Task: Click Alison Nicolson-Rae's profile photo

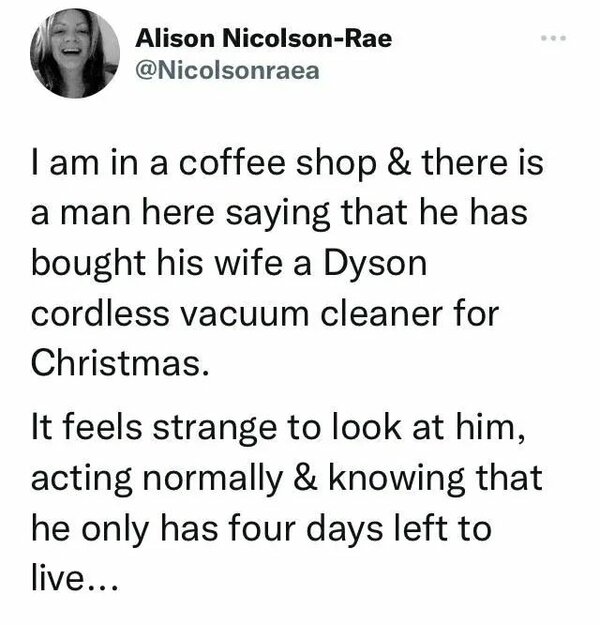Action: [x=75, y=54]
